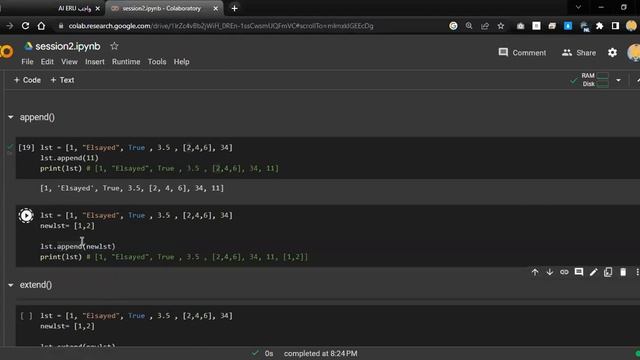Screen dimensions: 640x360
Task: Move the selected cell down
Action: [x=549, y=272]
